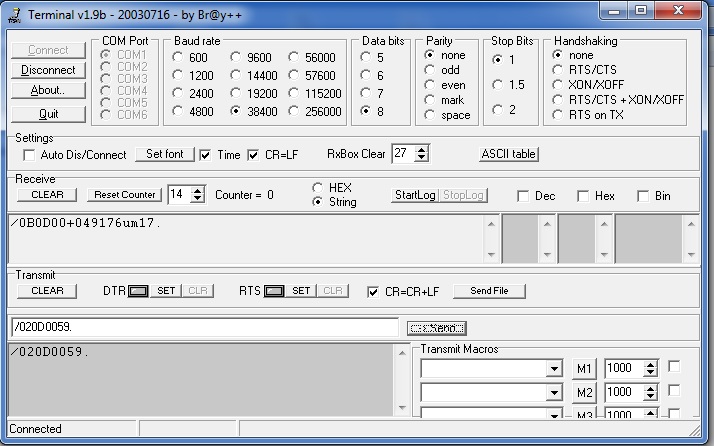Click the M1 delay field showing 1000
This screenshot has width=714, height=446.
coord(625,368)
